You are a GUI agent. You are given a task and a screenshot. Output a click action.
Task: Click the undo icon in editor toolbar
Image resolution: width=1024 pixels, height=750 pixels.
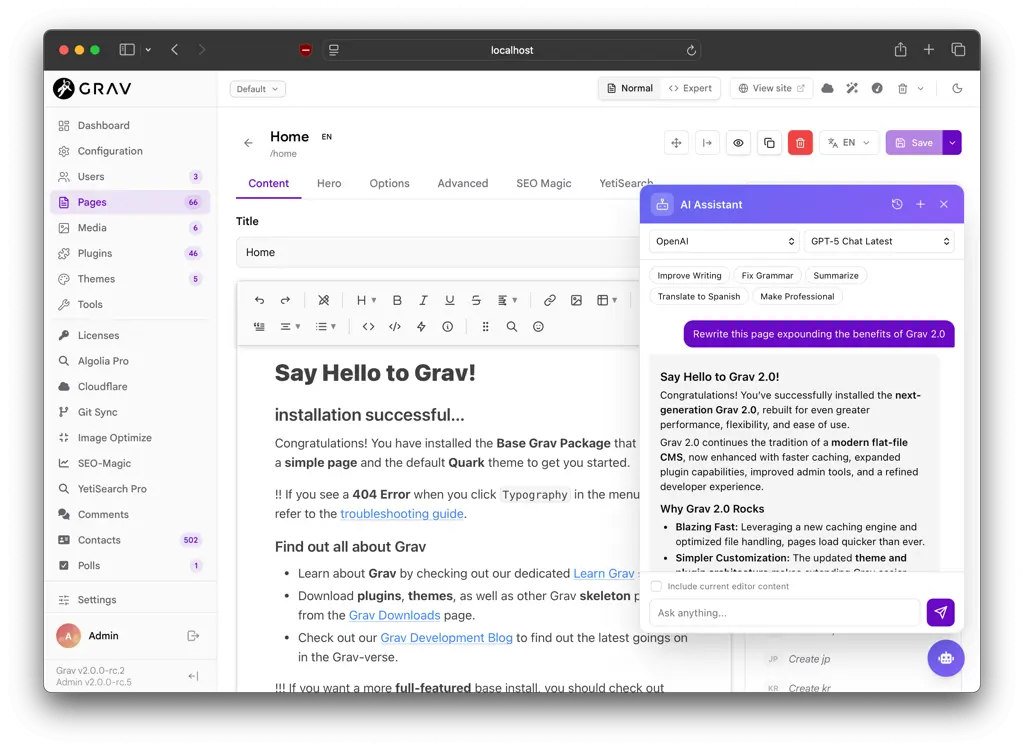coord(259,301)
